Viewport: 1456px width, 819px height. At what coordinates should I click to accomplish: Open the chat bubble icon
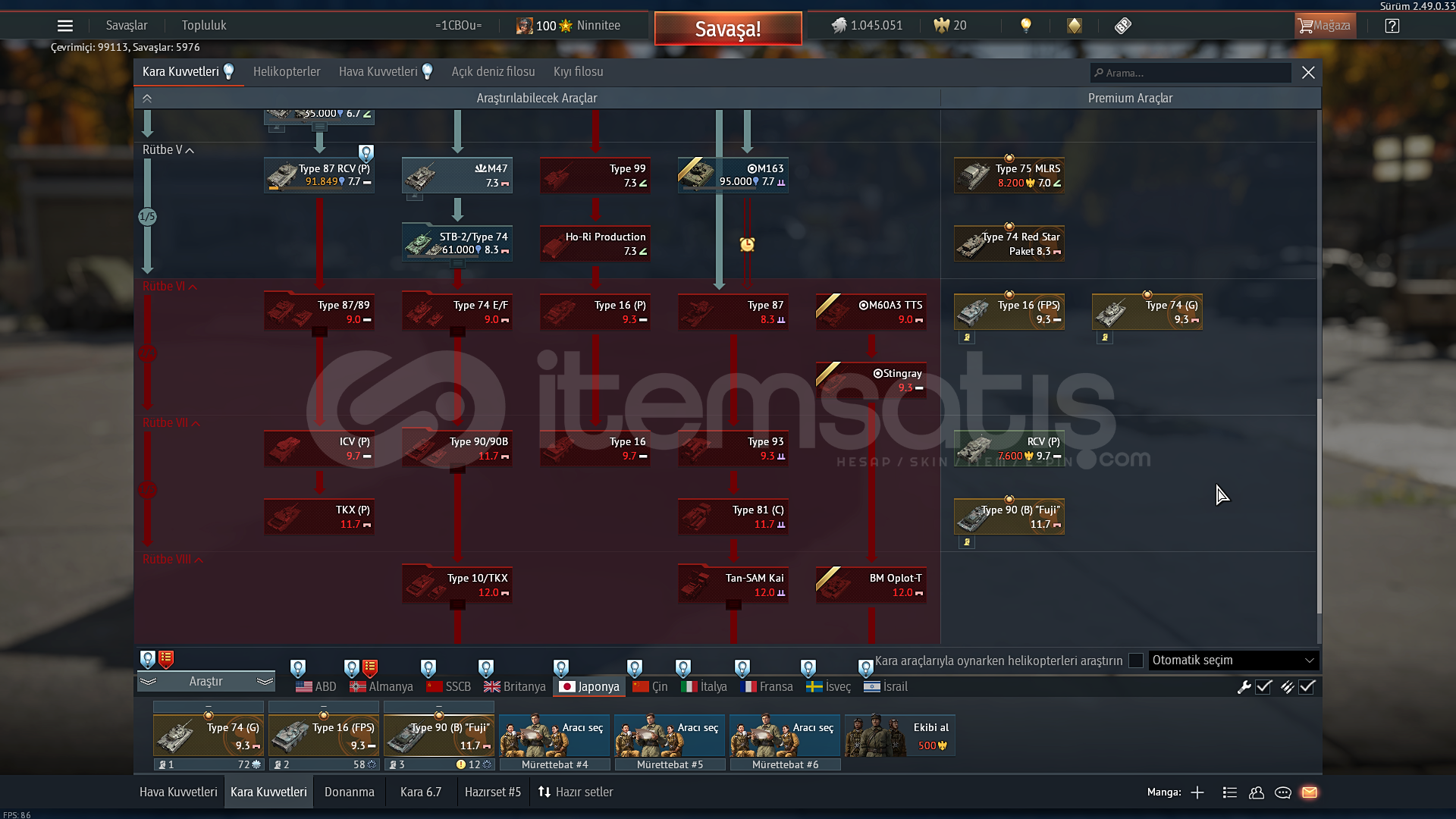pyautogui.click(x=1283, y=792)
